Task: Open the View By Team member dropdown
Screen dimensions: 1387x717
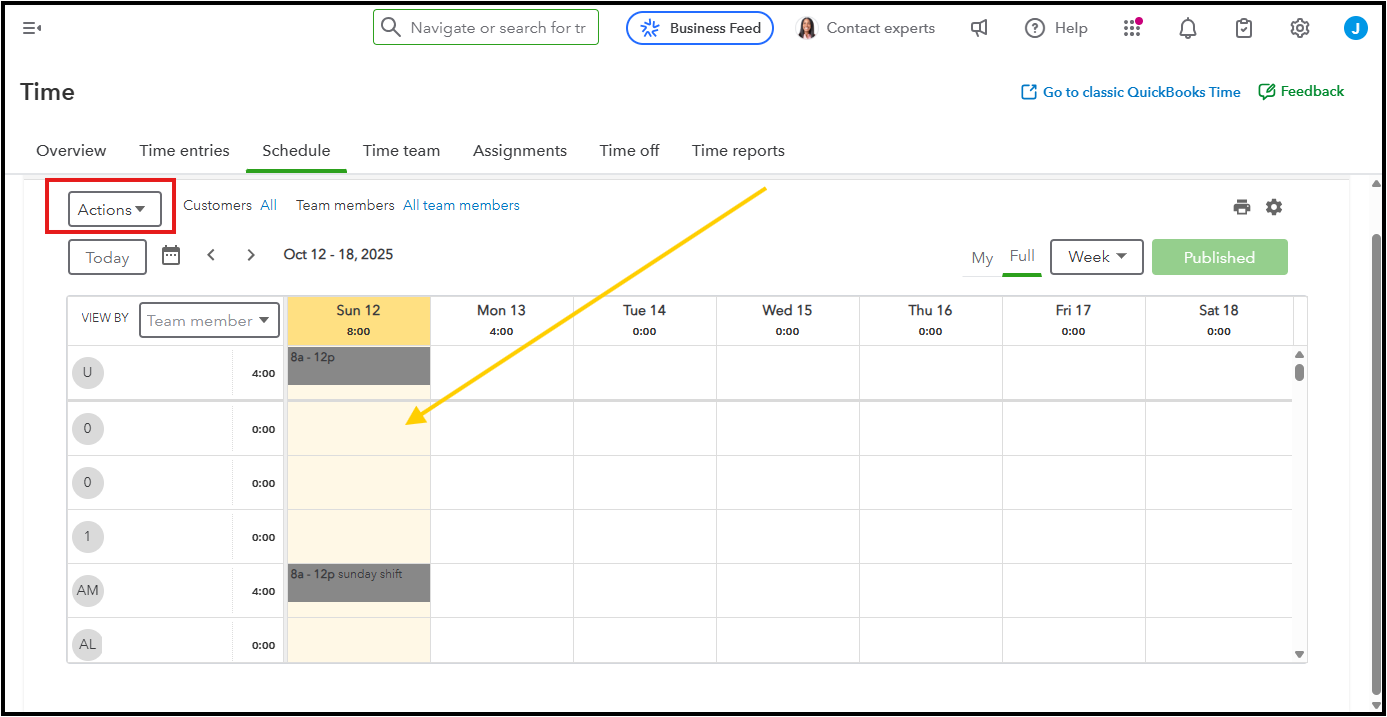Action: 209,320
